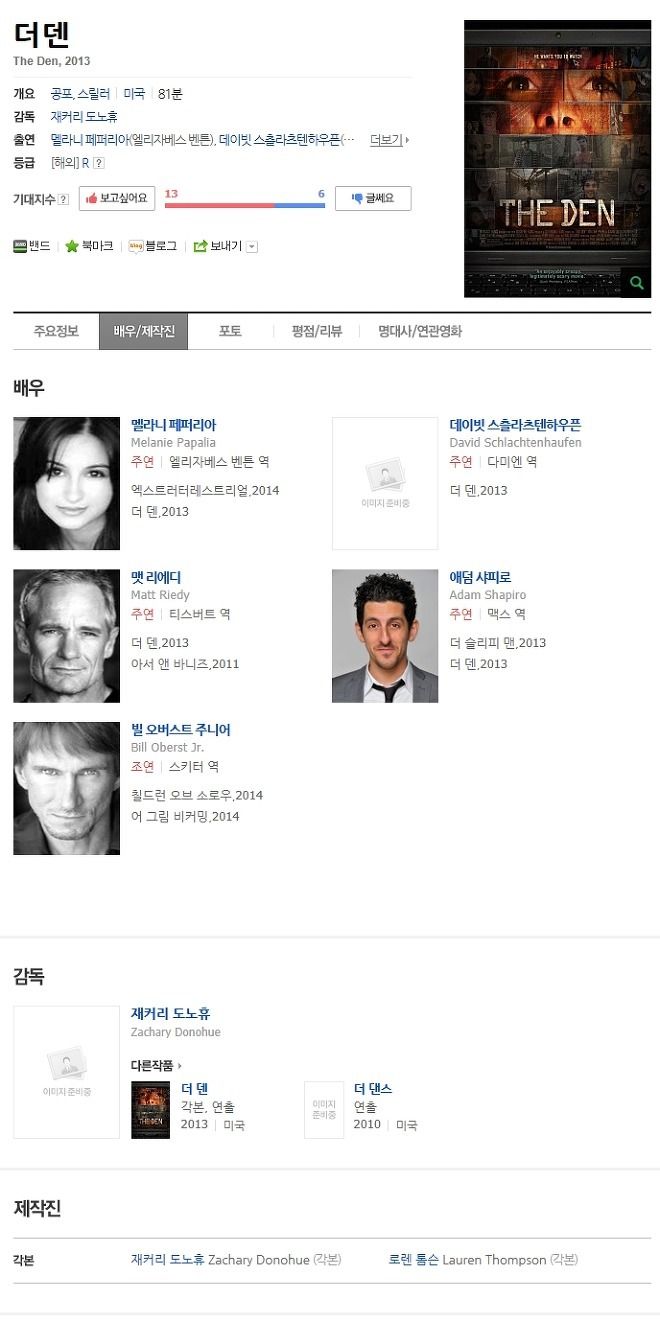Open the Melanie Papalia actor photo

[66, 483]
